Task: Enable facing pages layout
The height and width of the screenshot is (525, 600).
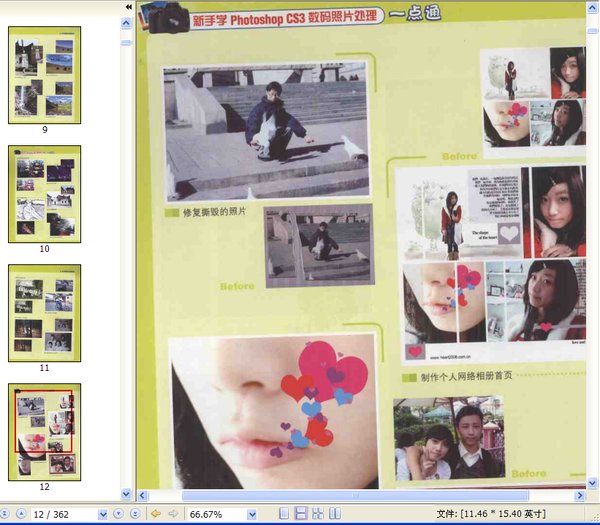Action: coord(318,514)
